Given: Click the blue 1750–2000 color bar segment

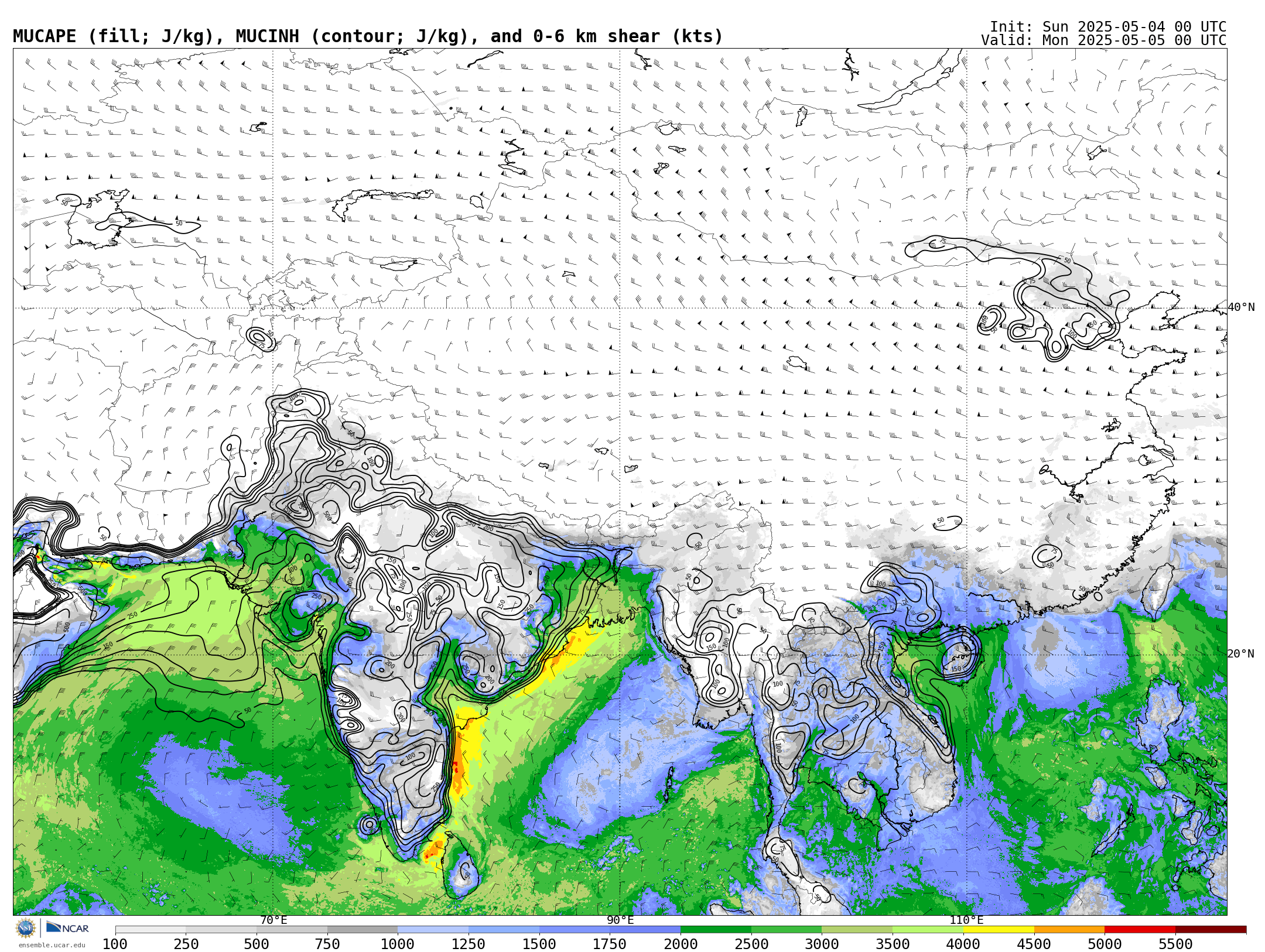Looking at the screenshot, I should [x=645, y=930].
